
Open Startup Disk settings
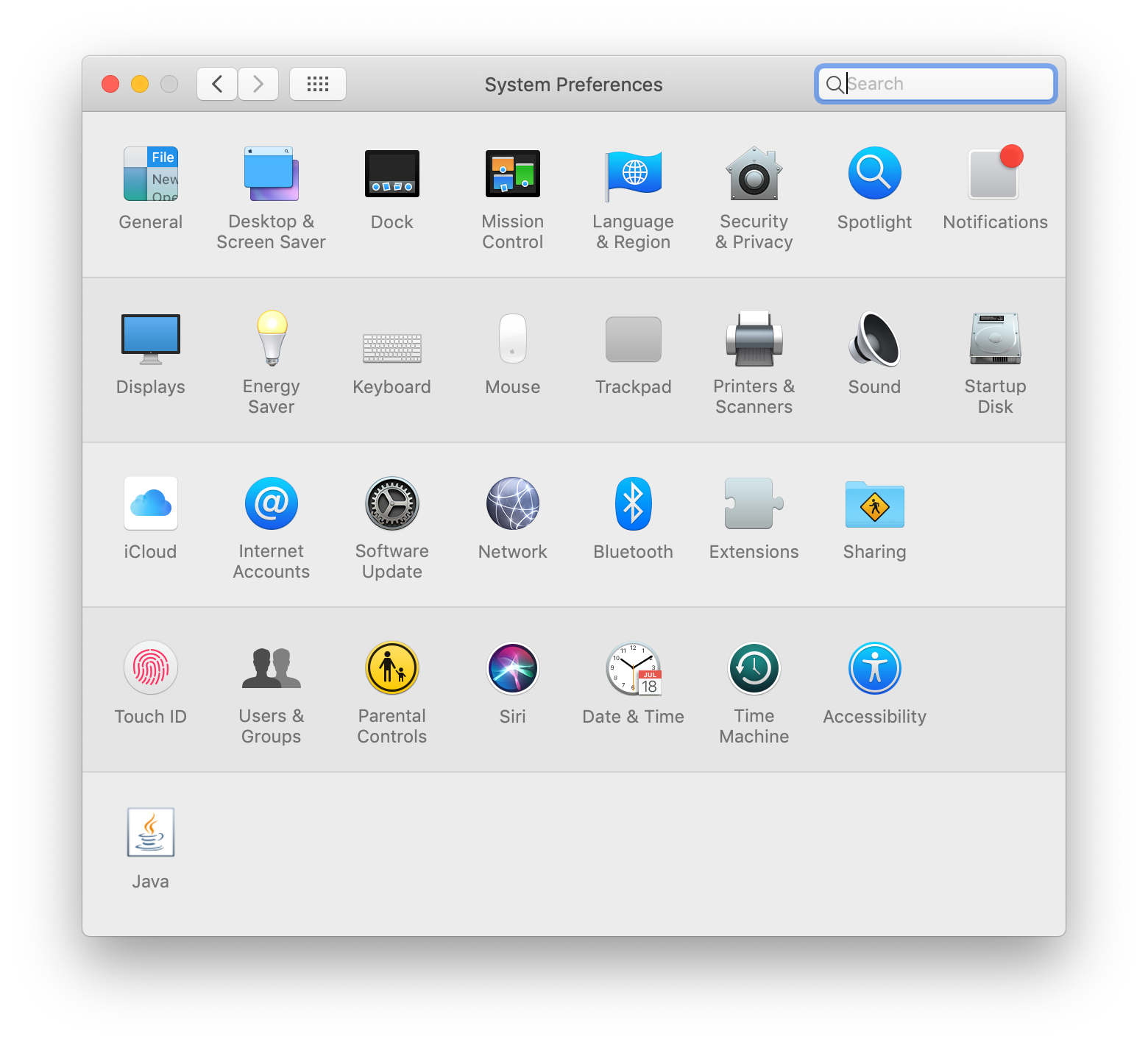(x=995, y=339)
